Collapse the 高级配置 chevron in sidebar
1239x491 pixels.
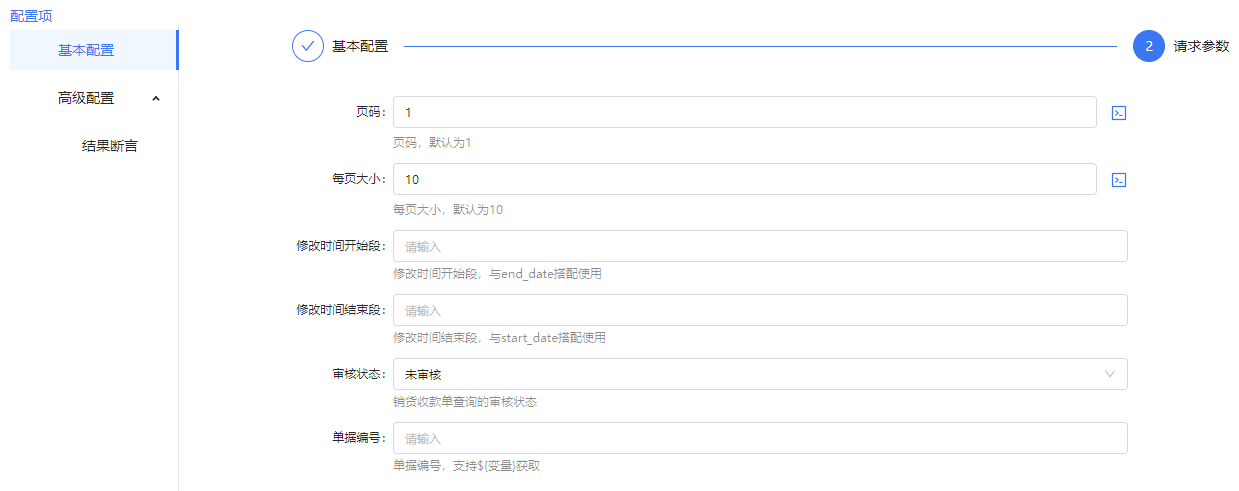click(155, 98)
